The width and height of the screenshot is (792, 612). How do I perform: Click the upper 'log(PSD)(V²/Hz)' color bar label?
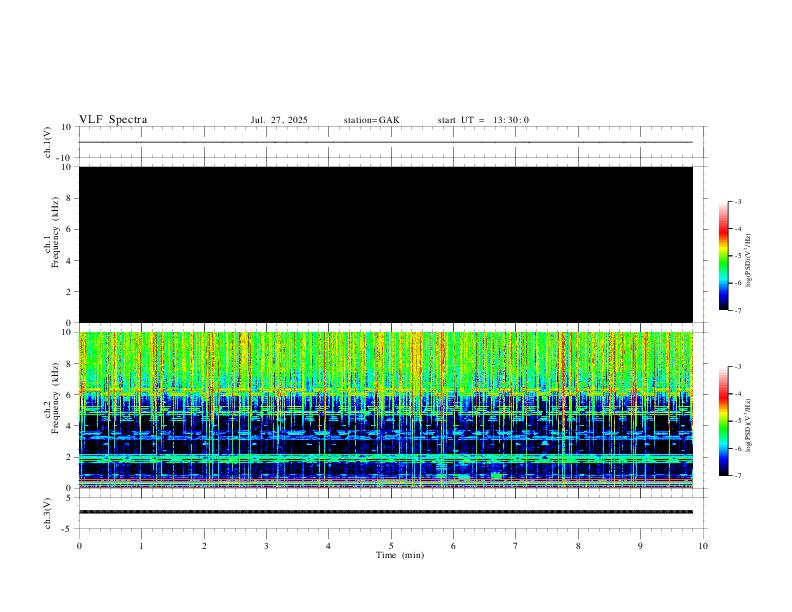748,261
